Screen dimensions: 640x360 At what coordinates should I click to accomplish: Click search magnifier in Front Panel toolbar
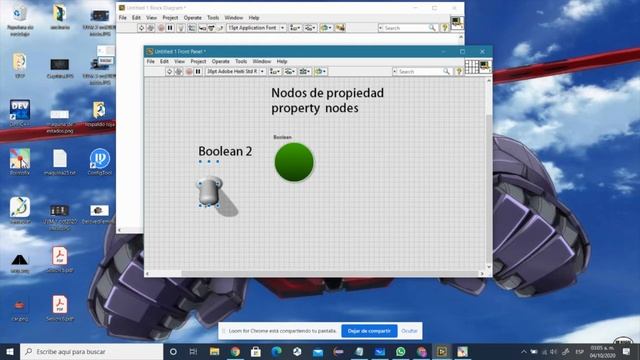tap(447, 71)
